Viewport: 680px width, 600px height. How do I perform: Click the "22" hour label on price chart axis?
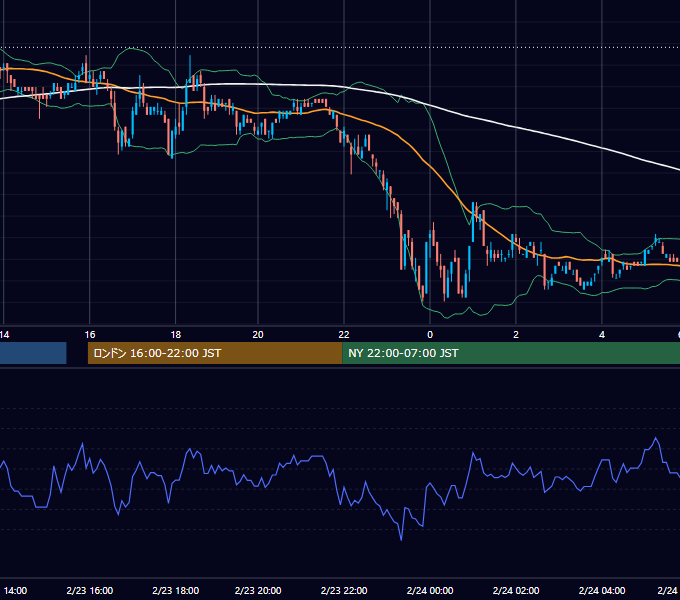tap(344, 335)
